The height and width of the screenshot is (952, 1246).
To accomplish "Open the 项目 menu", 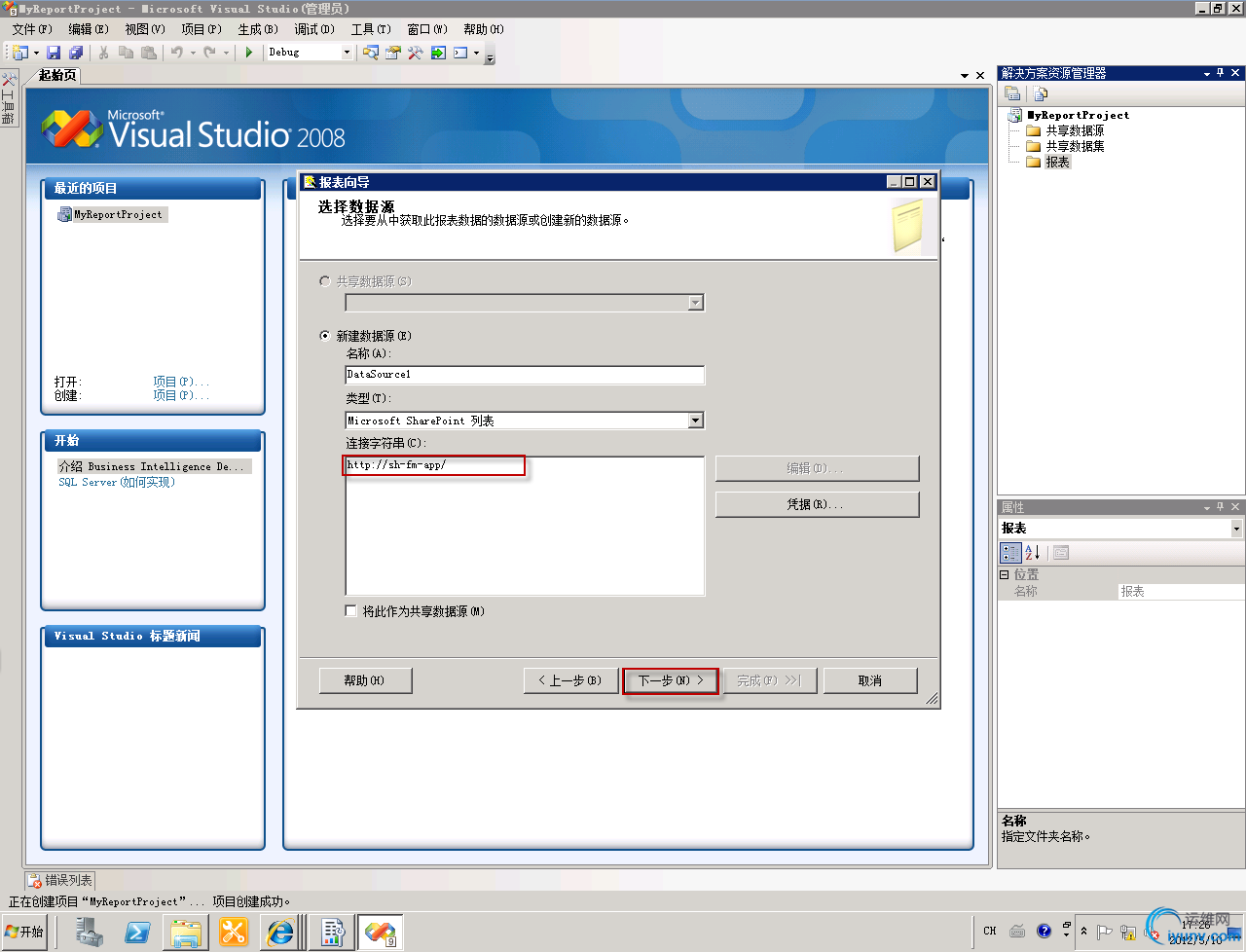I will 202,29.
